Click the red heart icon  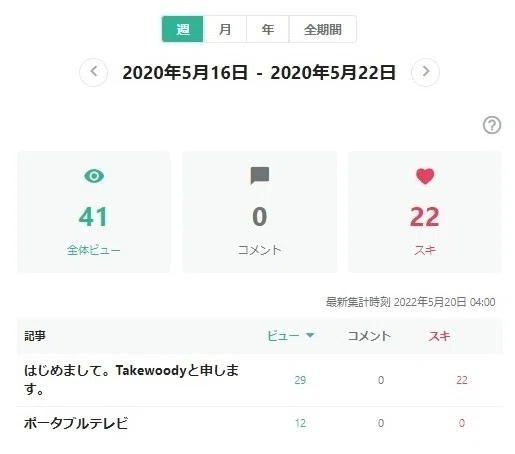(425, 176)
